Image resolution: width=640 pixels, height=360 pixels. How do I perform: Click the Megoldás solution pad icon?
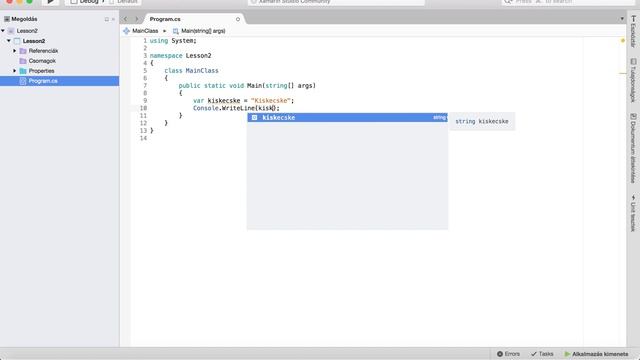coord(7,19)
